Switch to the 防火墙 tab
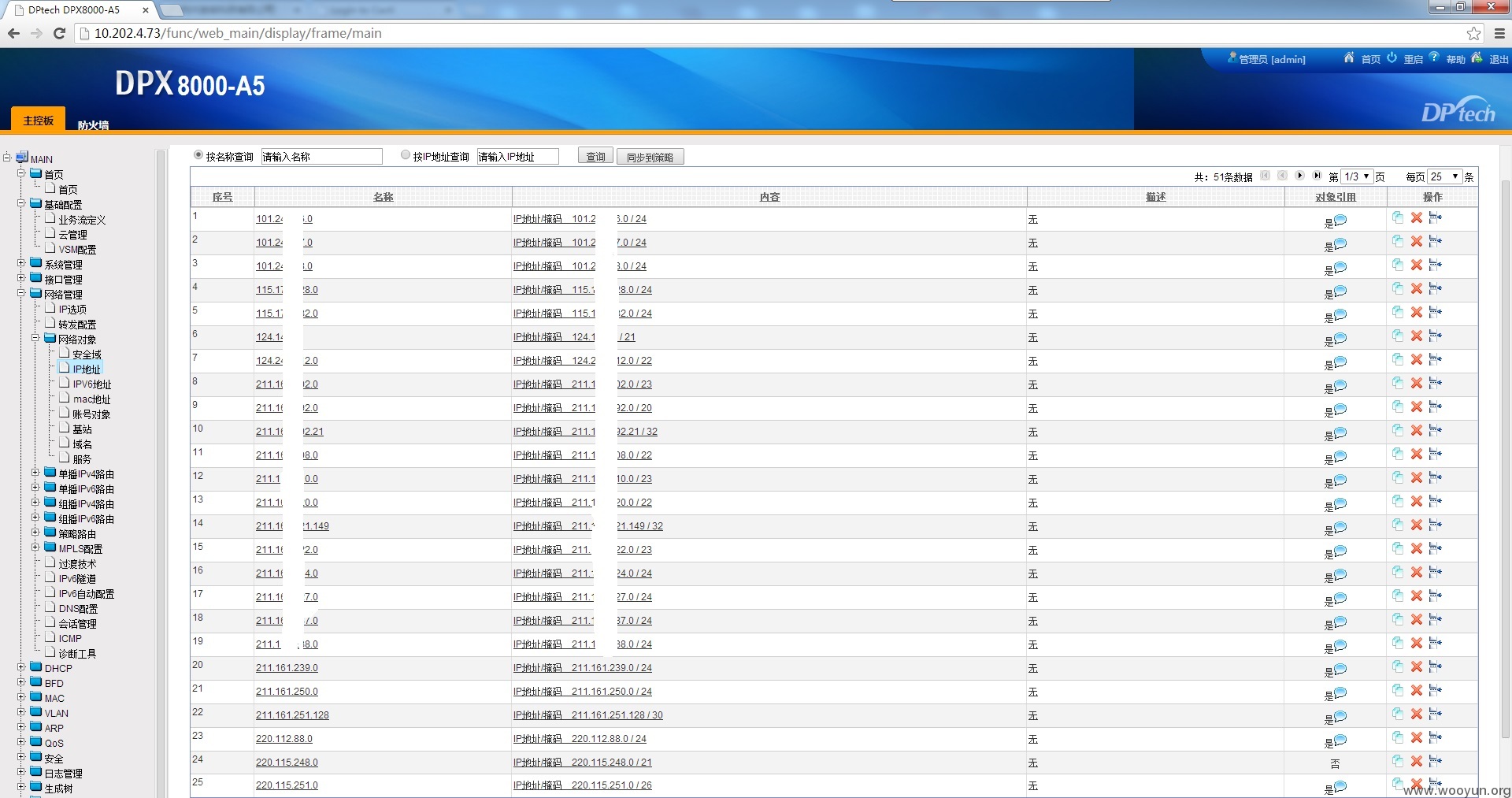The height and width of the screenshot is (798, 1512). [94, 124]
